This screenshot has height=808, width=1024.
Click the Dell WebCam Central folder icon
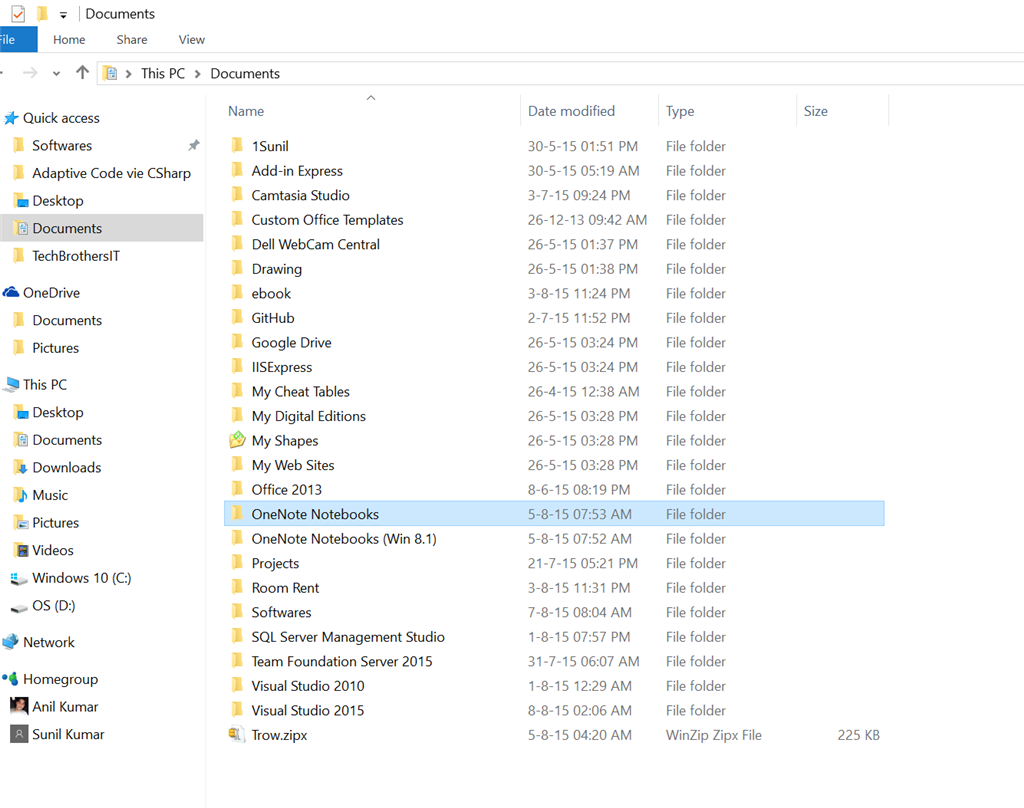pos(237,244)
